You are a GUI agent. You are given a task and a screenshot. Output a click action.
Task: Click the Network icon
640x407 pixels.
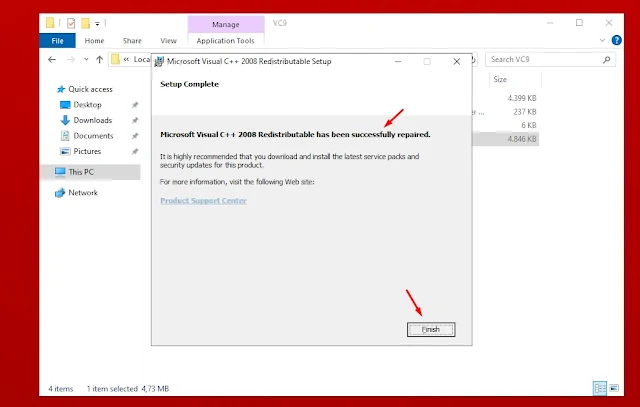[60, 193]
